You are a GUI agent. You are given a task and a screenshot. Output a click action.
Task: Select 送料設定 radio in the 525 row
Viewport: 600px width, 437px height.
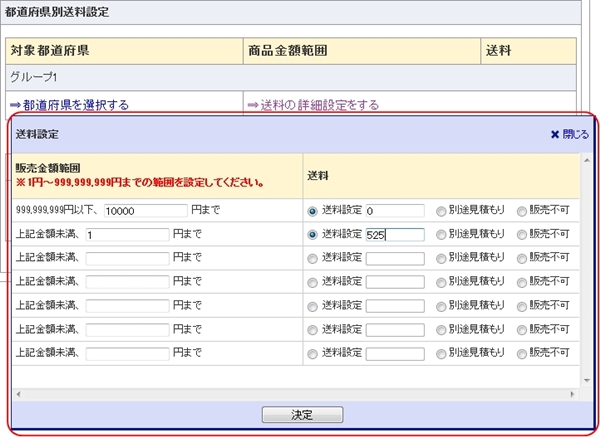coord(313,235)
